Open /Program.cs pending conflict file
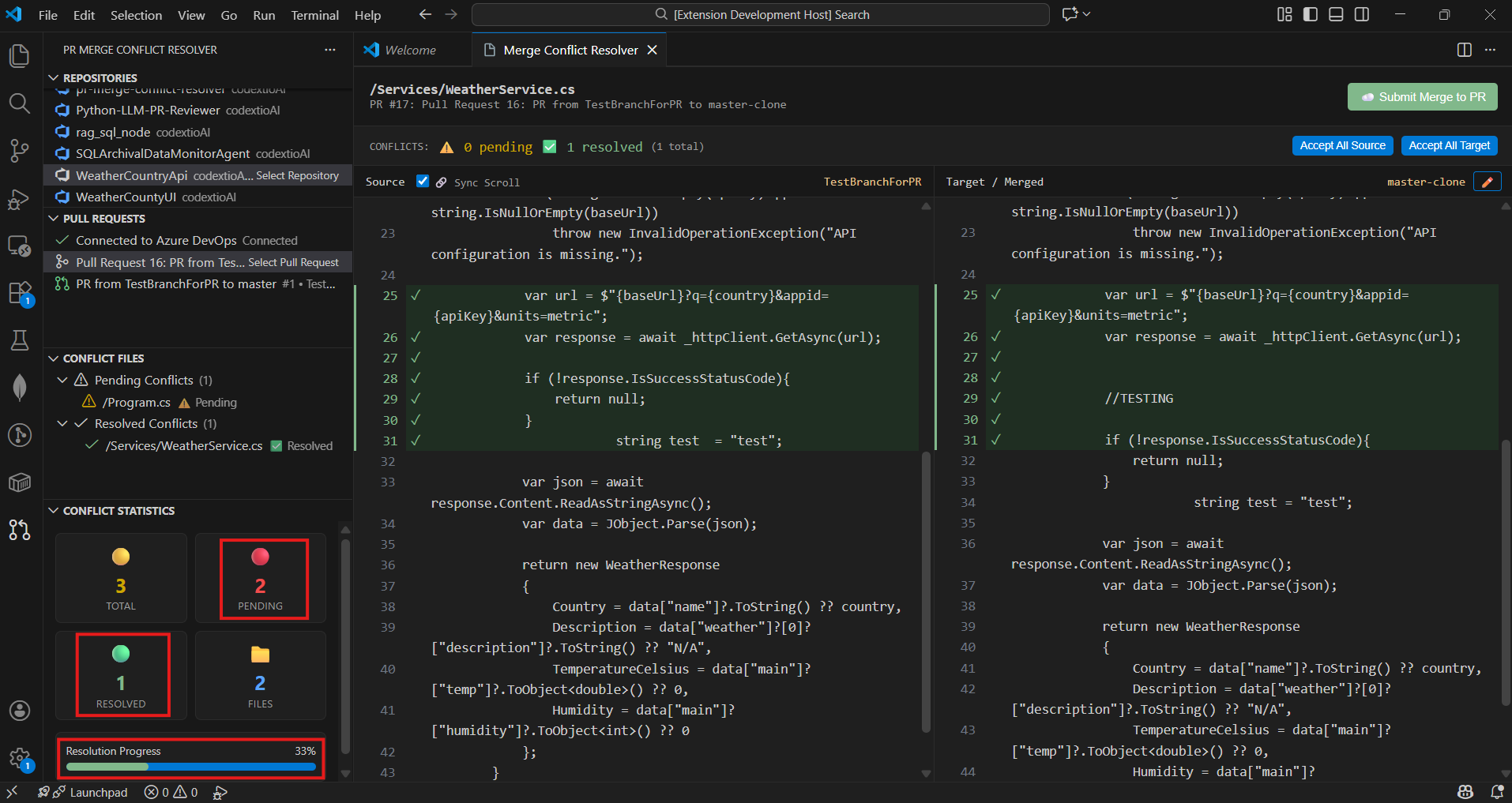The width and height of the screenshot is (1512, 803). click(197, 402)
